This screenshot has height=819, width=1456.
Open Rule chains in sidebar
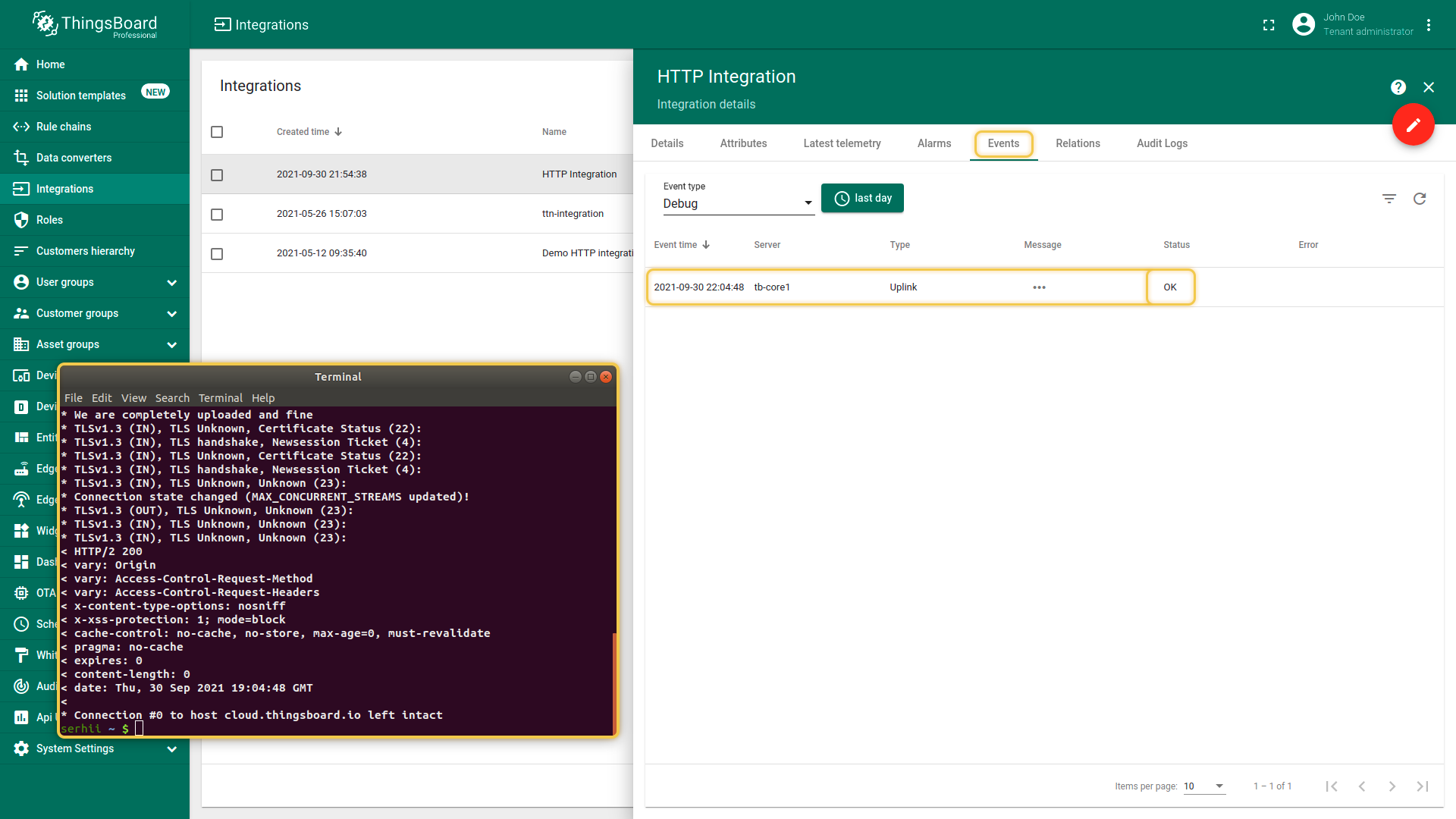click(64, 127)
